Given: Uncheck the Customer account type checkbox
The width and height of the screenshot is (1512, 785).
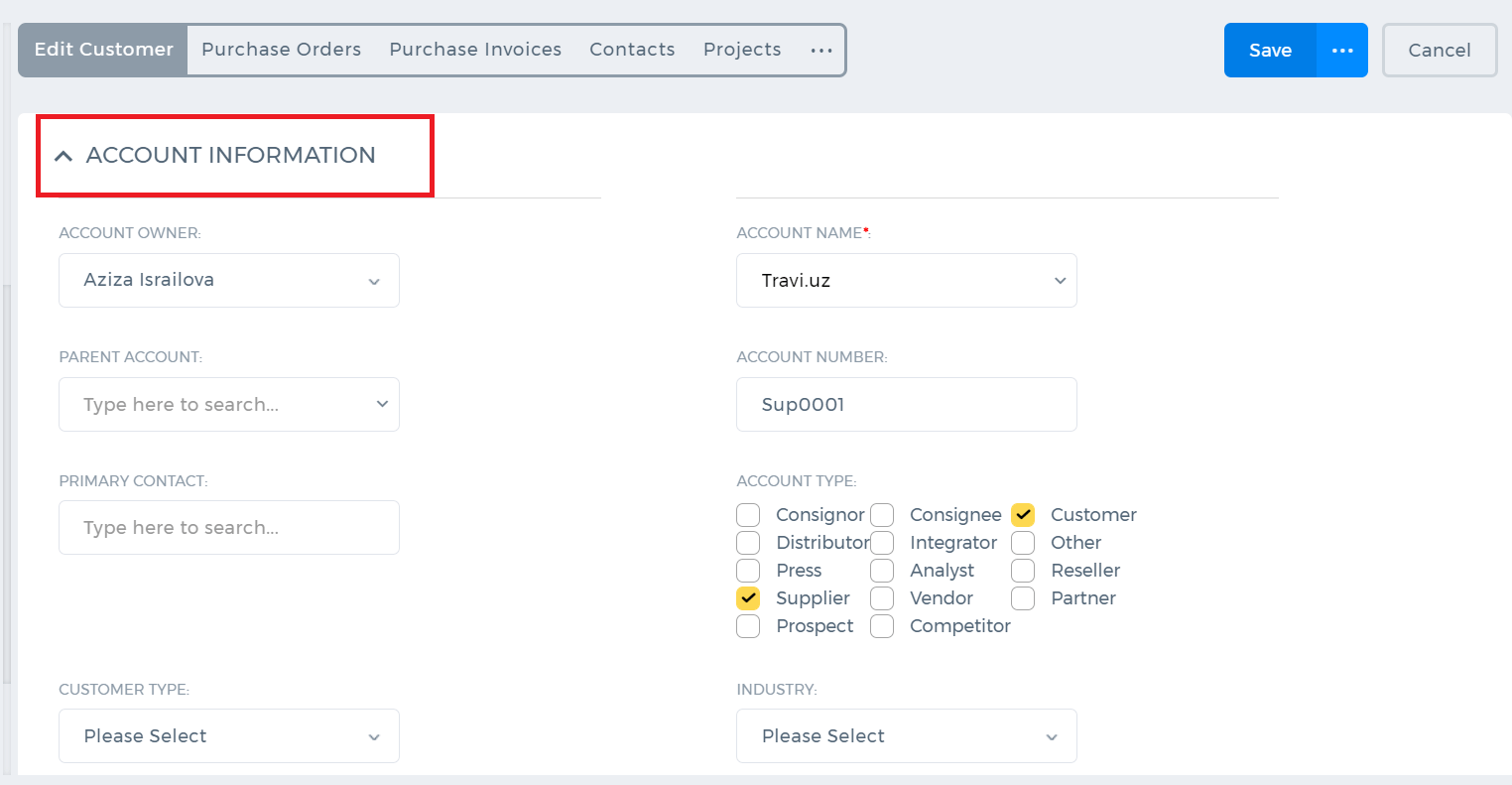Looking at the screenshot, I should [x=1023, y=515].
